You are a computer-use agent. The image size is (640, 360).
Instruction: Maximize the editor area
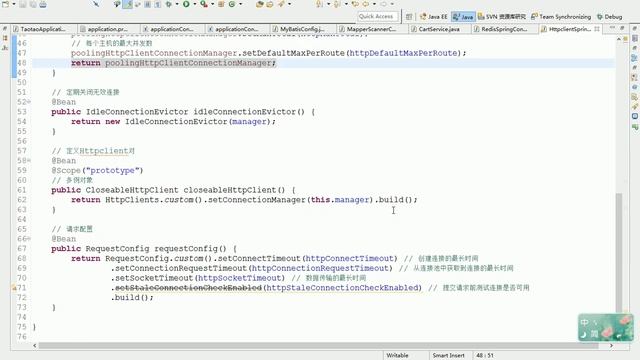622,27
